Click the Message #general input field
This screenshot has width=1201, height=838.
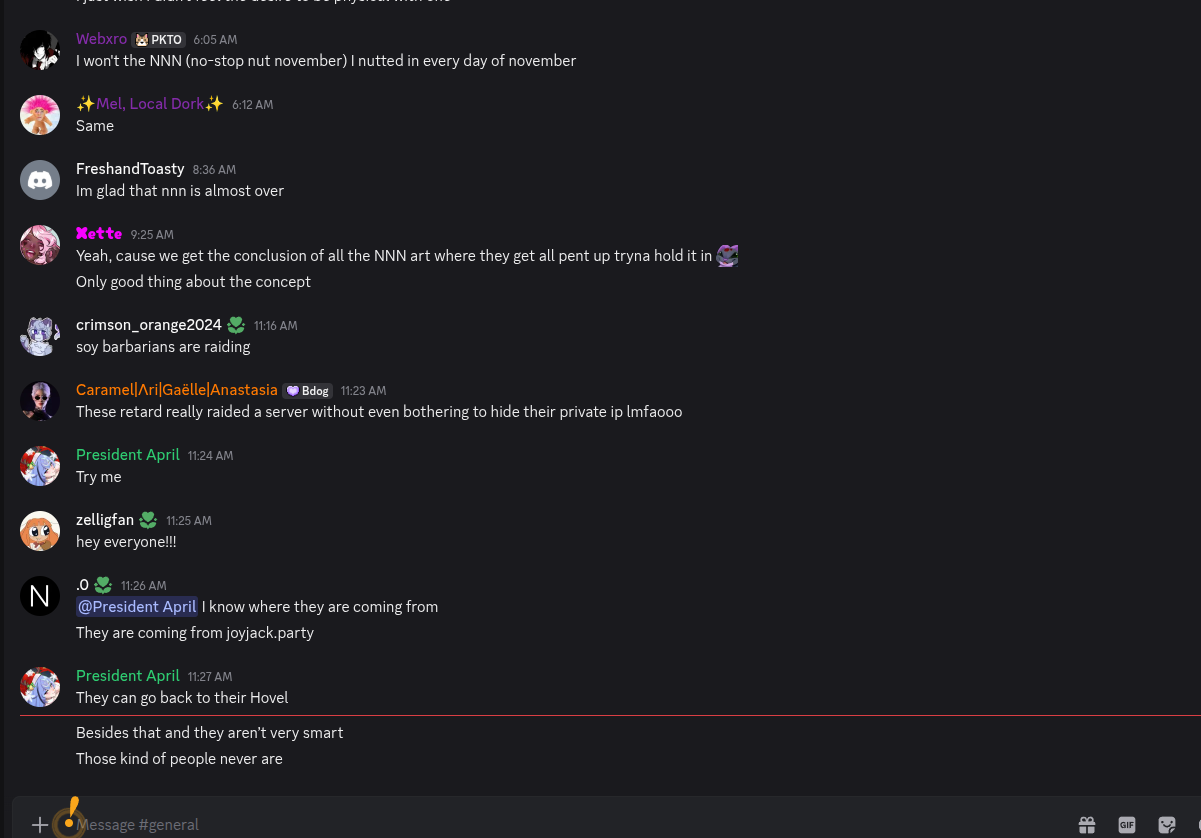[x=500, y=825]
